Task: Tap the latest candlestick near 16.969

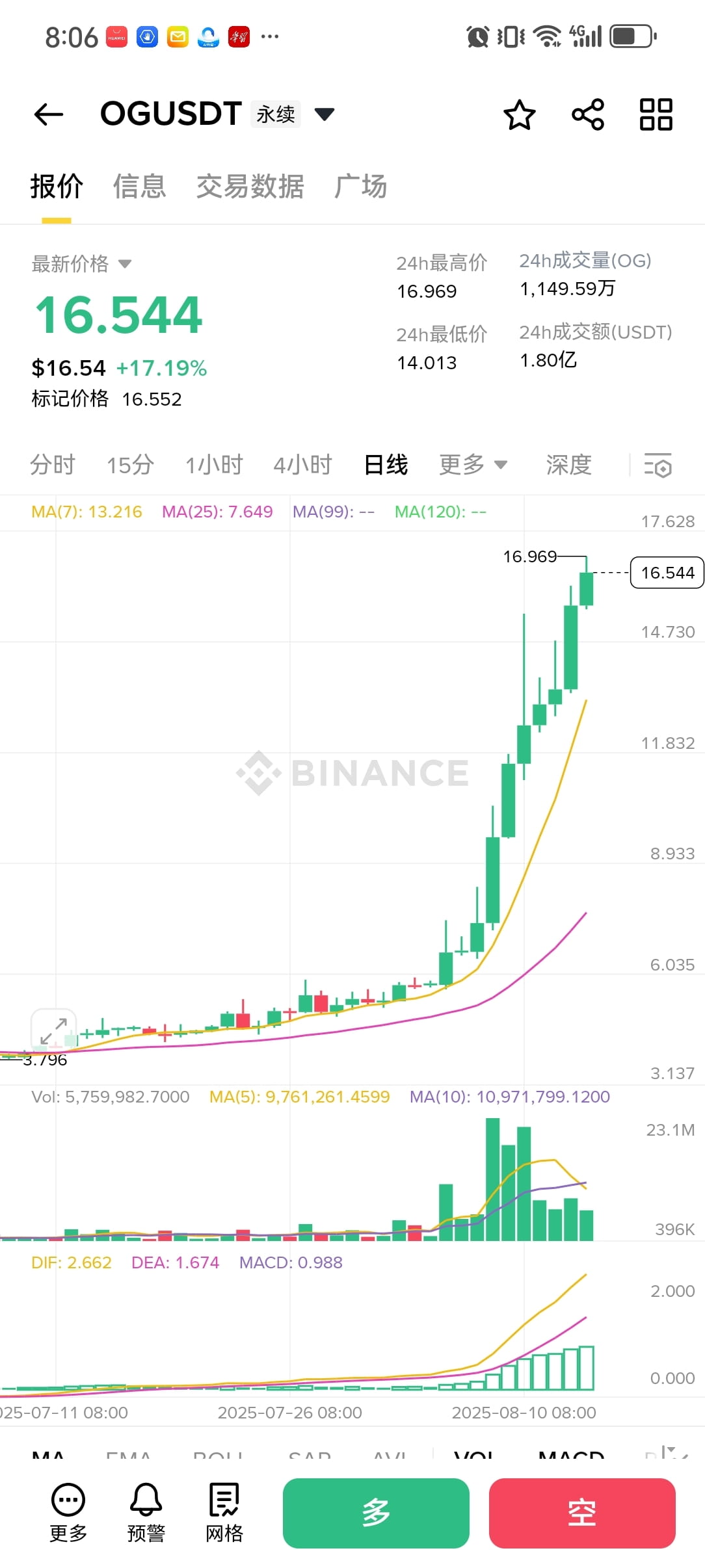Action: (x=587, y=583)
